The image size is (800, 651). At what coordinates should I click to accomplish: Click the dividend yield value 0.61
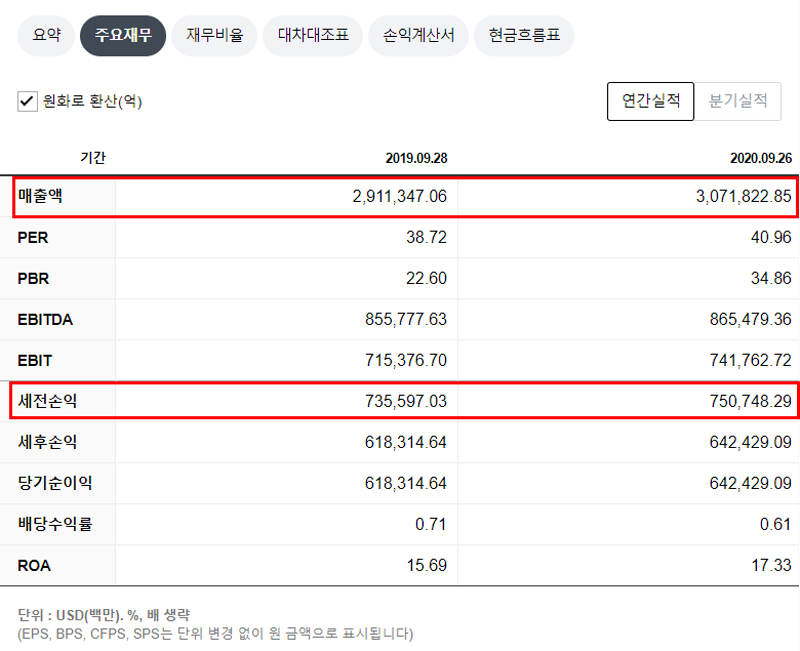(x=776, y=524)
